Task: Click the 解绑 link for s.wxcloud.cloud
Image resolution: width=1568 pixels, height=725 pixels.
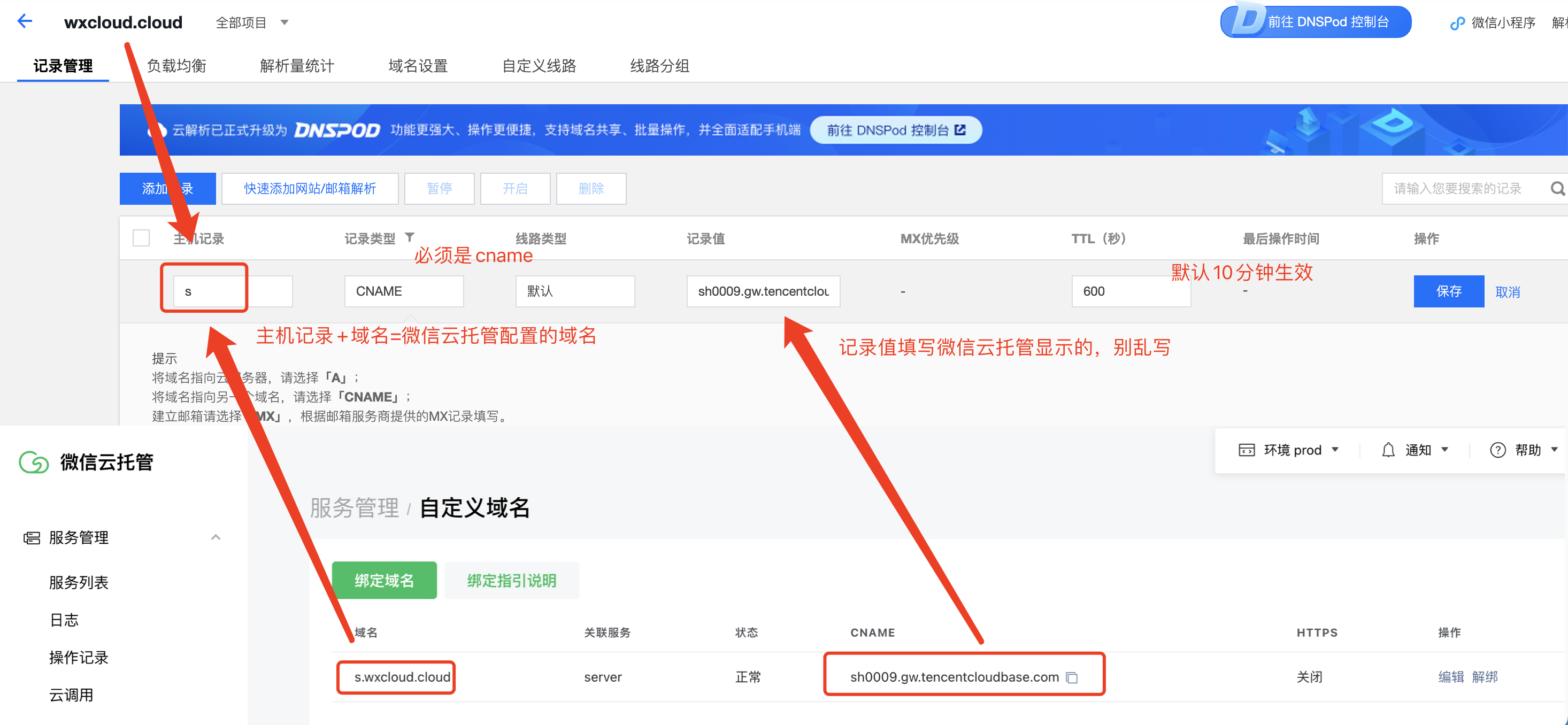Action: 1485,677
